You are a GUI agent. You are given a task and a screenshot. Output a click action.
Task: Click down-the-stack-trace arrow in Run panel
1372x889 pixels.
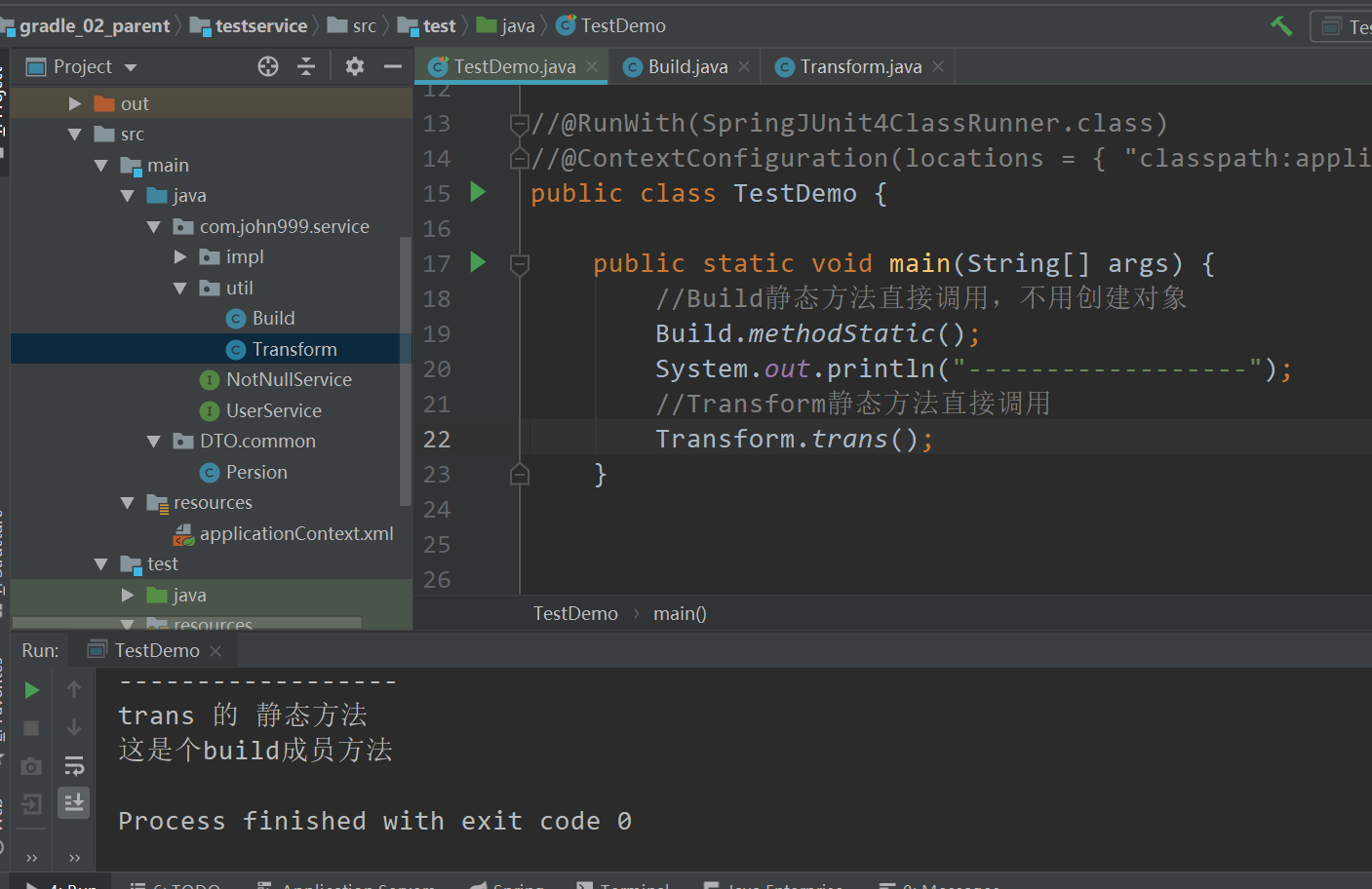[x=74, y=728]
